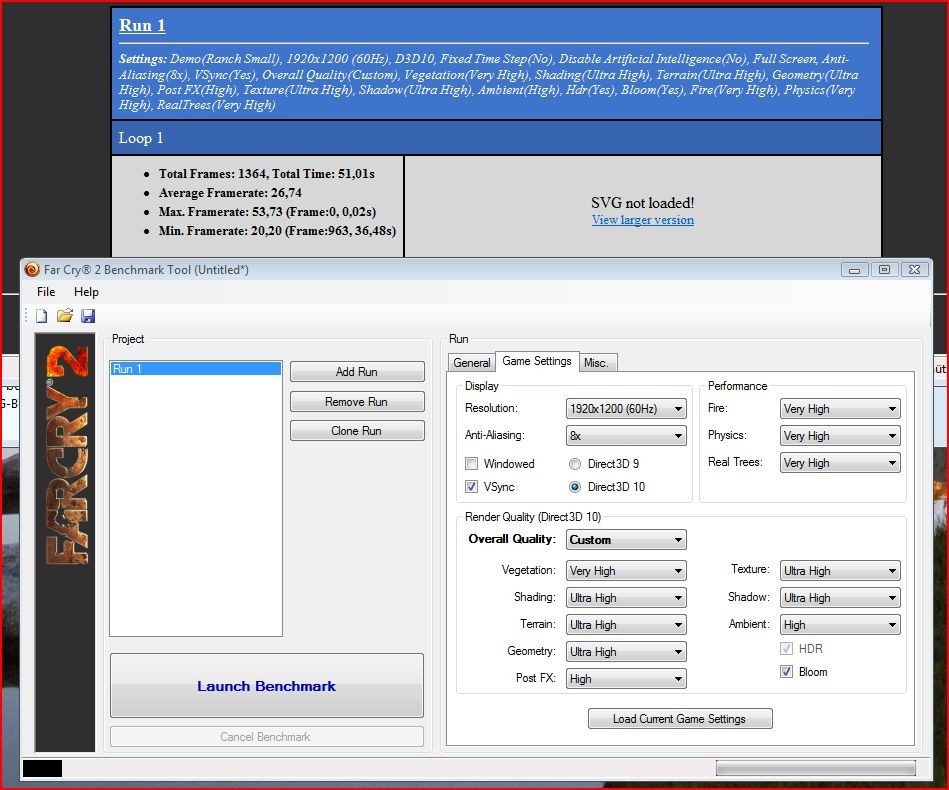The image size is (949, 790).
Task: Click Load Current Game Settings button
Action: point(680,719)
